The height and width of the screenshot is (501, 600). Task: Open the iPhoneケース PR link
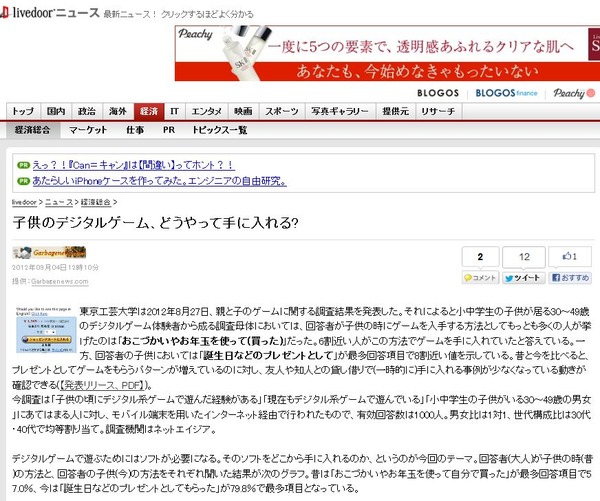click(160, 181)
